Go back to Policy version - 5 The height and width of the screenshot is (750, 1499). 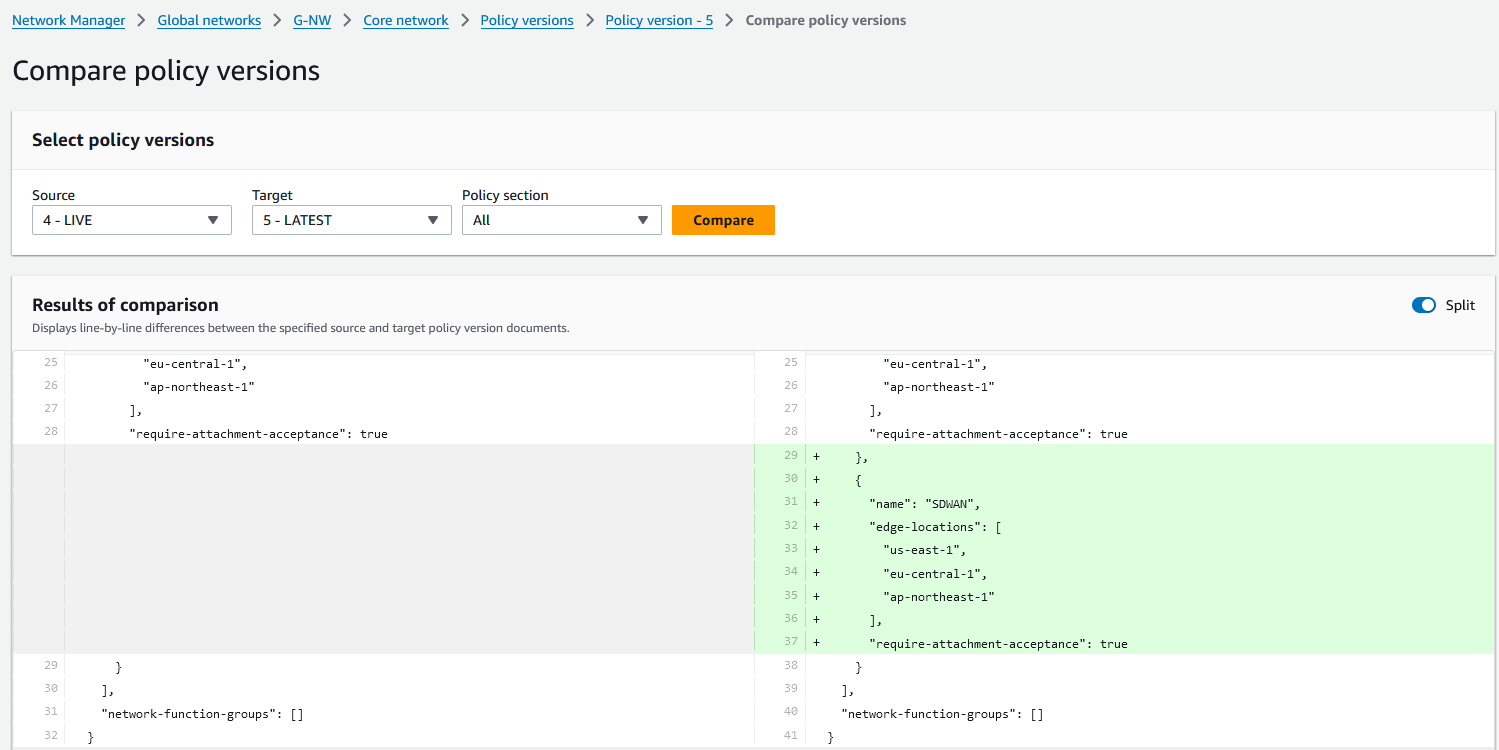point(659,20)
